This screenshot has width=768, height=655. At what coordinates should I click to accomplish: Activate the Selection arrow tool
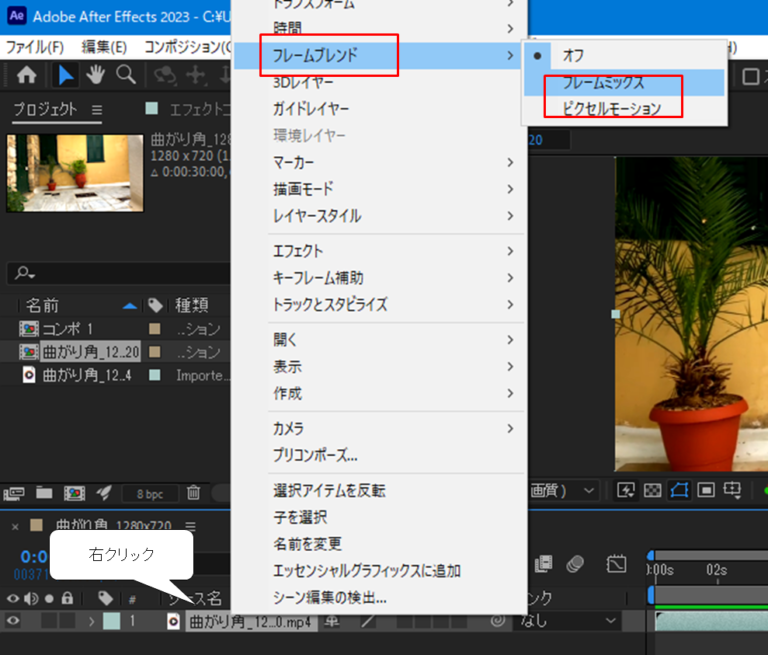click(63, 75)
